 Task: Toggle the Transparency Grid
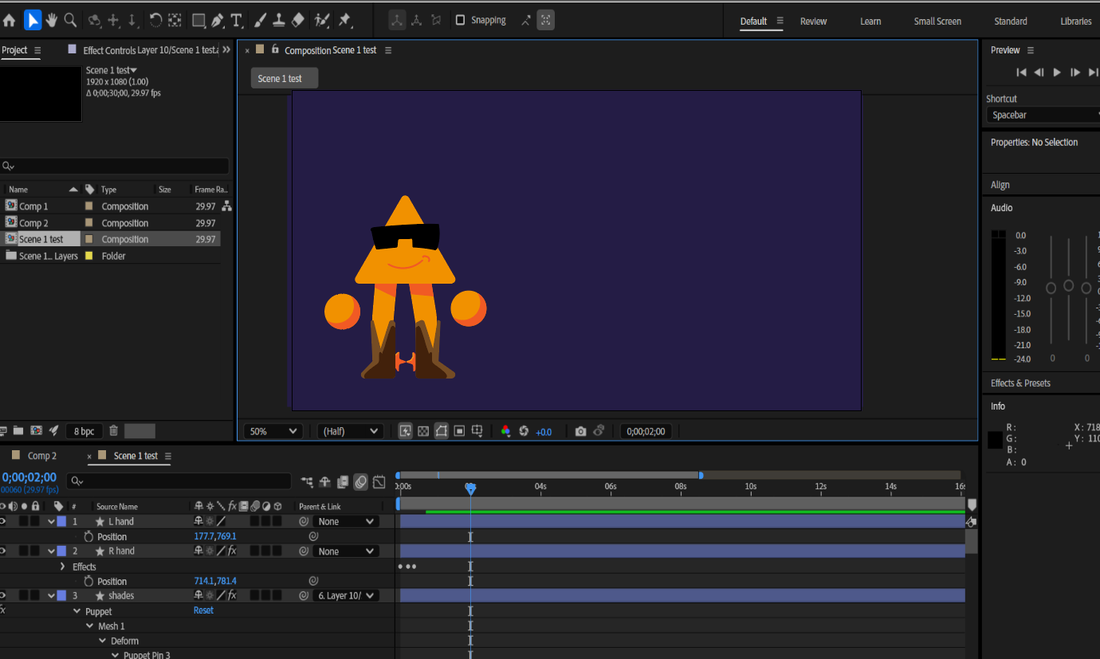pyautogui.click(x=423, y=431)
